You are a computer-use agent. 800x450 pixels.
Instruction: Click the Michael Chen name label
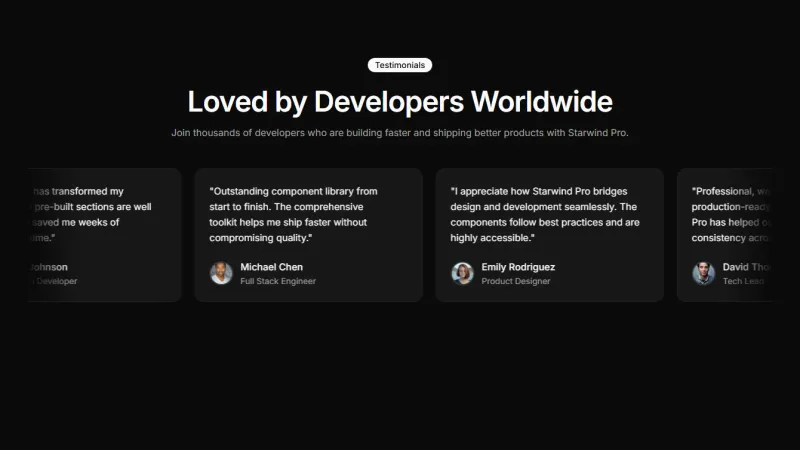[x=271, y=267]
